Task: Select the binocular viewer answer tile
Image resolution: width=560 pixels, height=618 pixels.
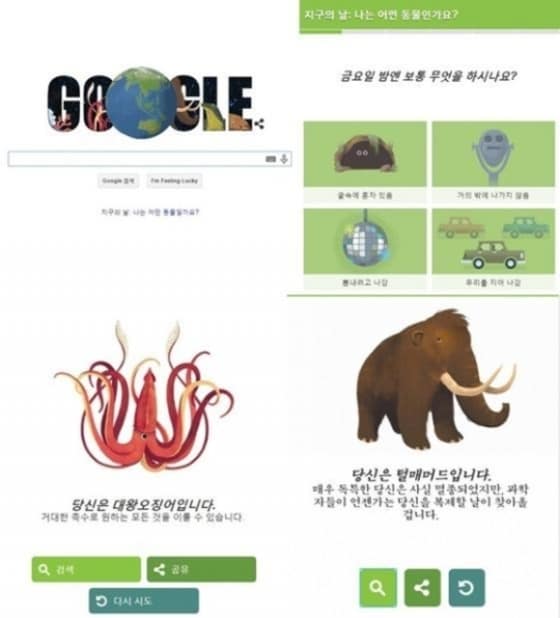Action: (493, 162)
